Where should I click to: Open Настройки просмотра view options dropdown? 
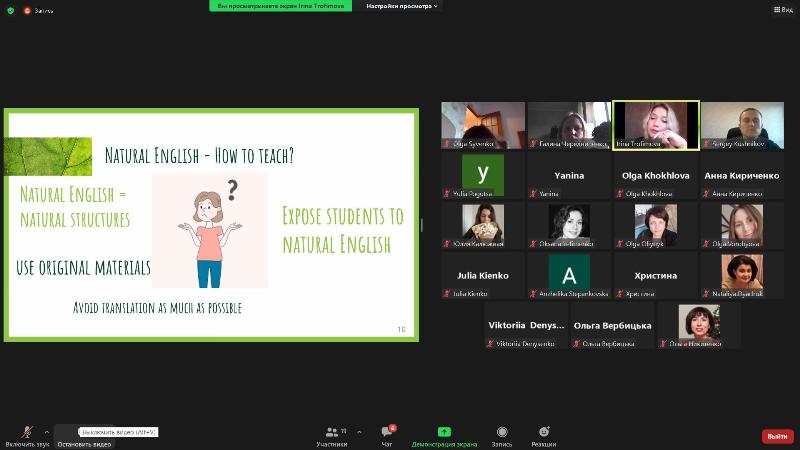point(402,6)
